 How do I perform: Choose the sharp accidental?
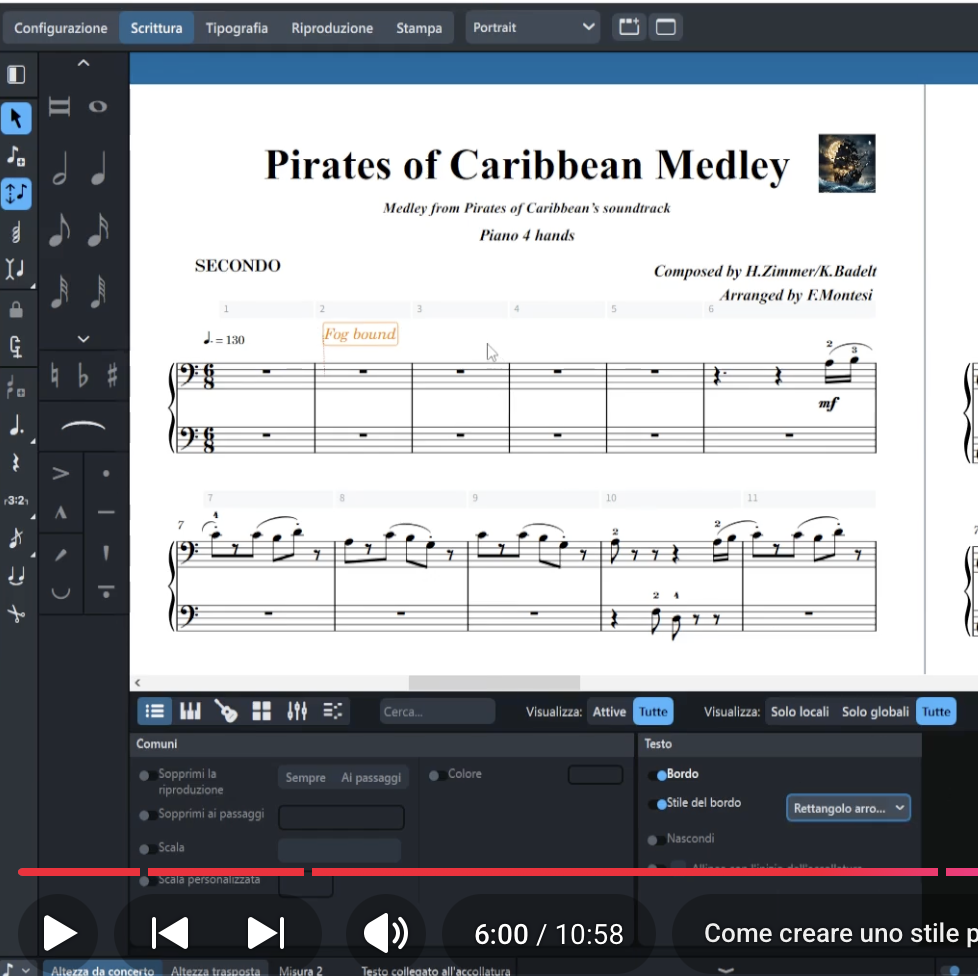pyautogui.click(x=112, y=376)
